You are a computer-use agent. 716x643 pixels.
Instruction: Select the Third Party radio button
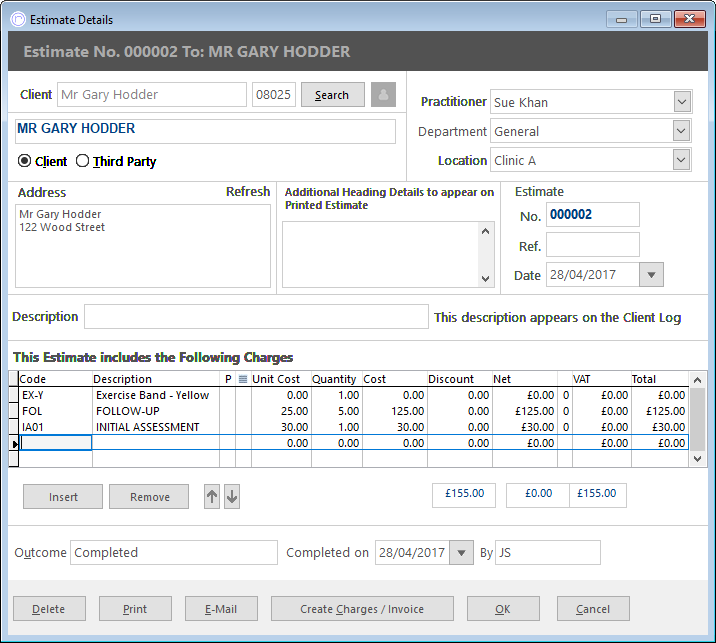(x=82, y=161)
